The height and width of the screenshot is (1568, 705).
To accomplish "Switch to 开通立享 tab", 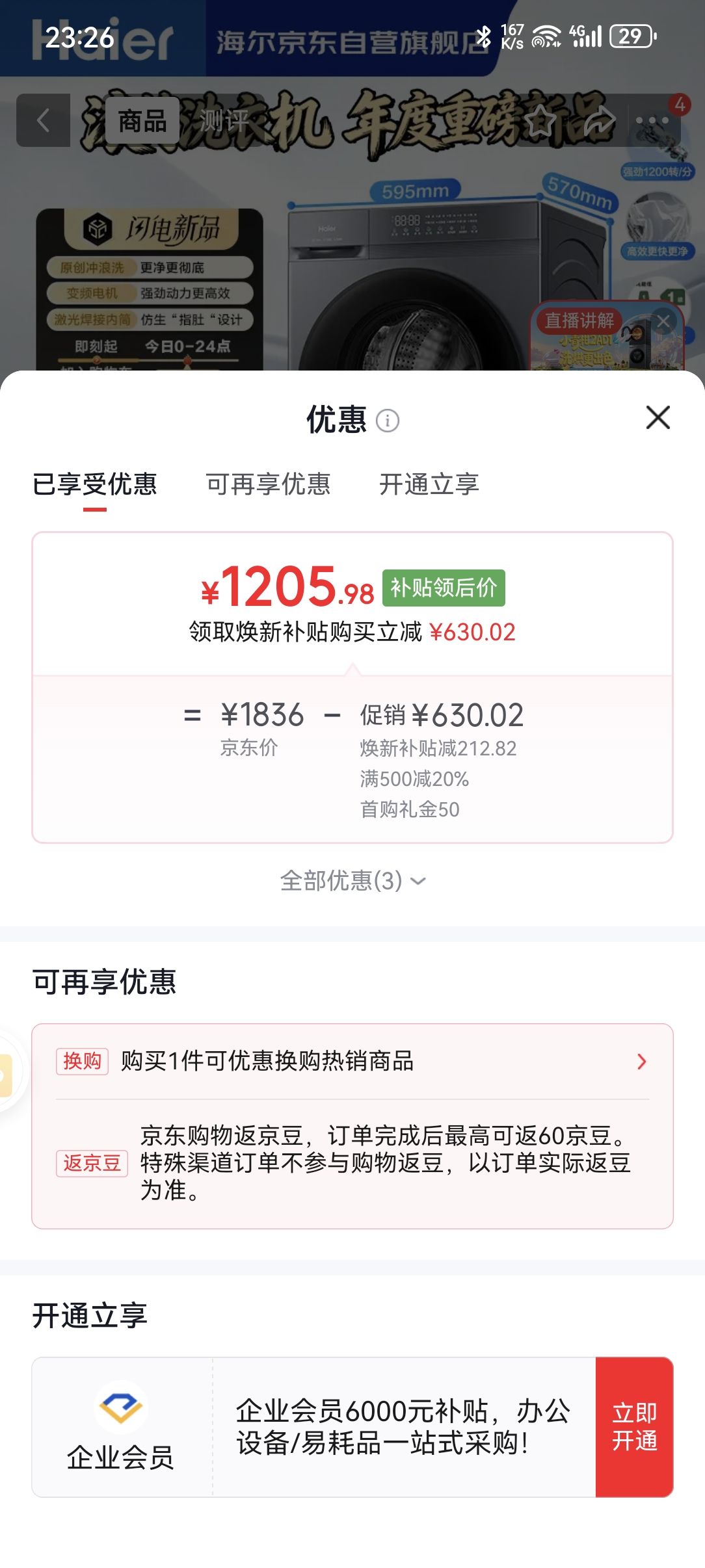I will [429, 484].
